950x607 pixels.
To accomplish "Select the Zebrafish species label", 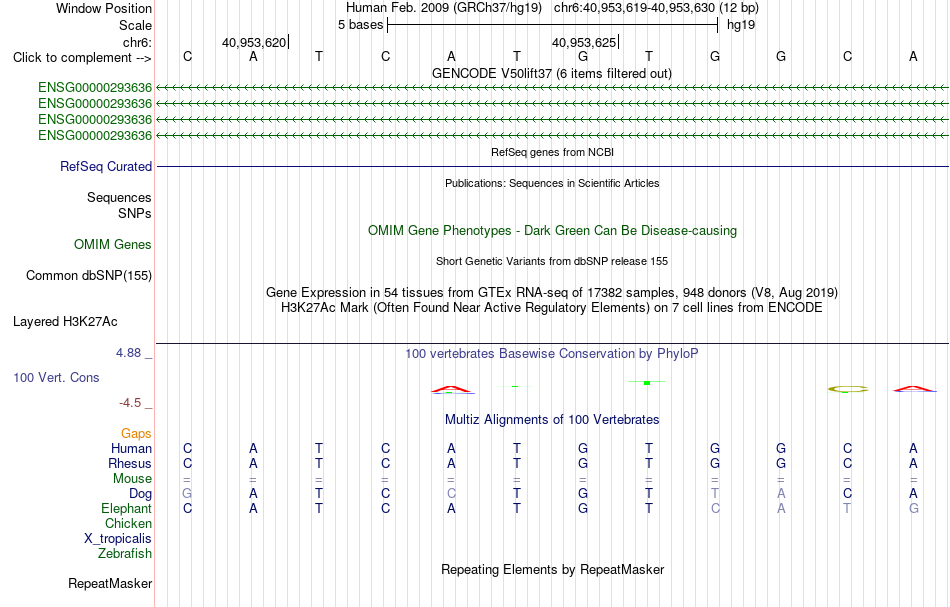I will (x=125, y=554).
